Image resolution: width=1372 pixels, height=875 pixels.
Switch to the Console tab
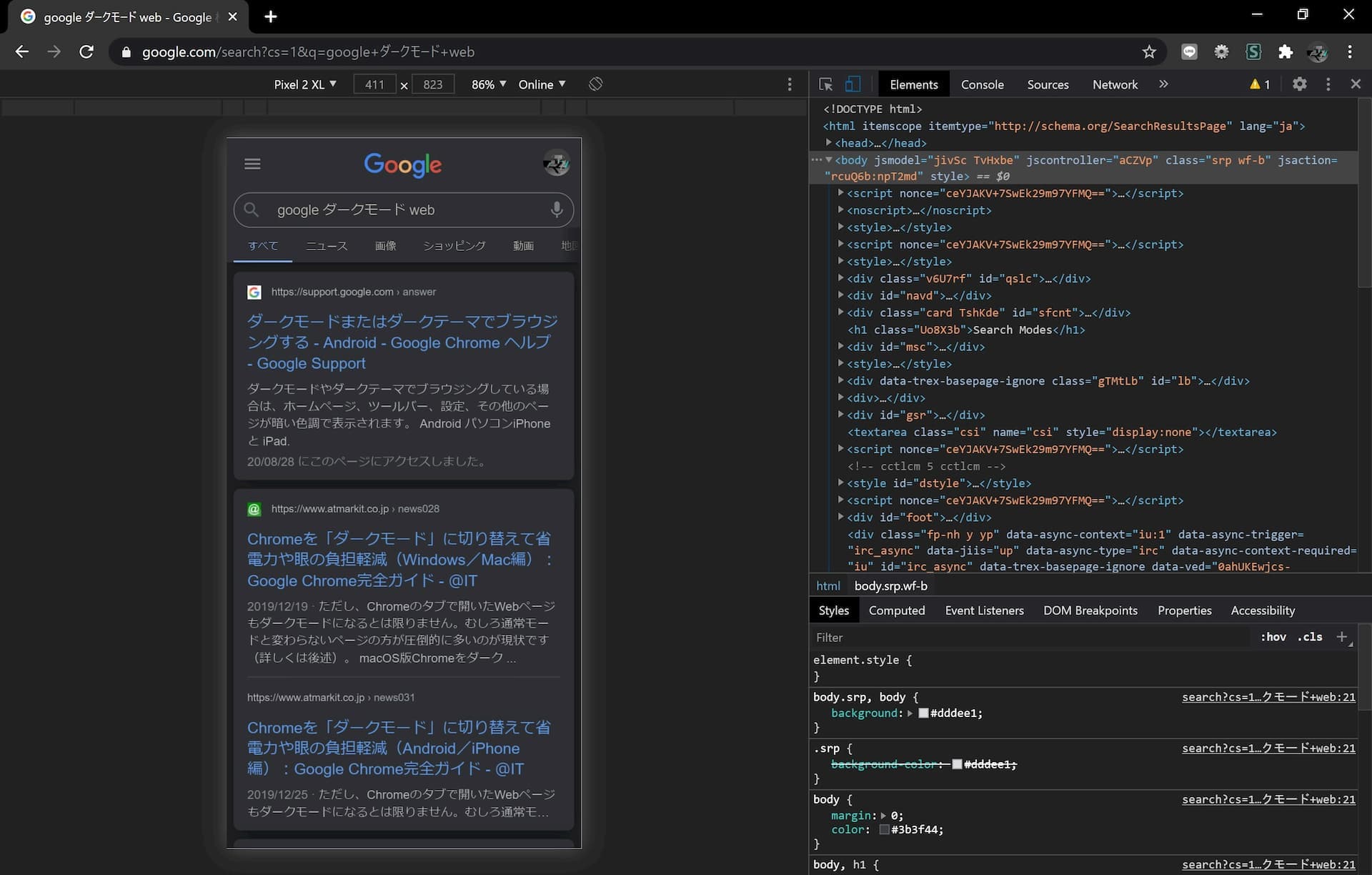[x=982, y=84]
